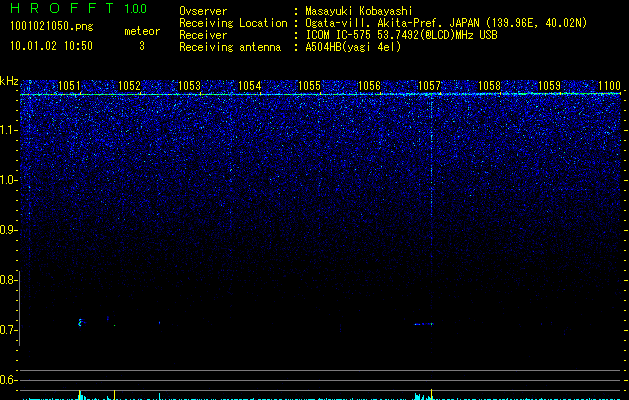Click the 0.6 frequency axis label
This screenshot has width=629, height=400.
coord(8,380)
